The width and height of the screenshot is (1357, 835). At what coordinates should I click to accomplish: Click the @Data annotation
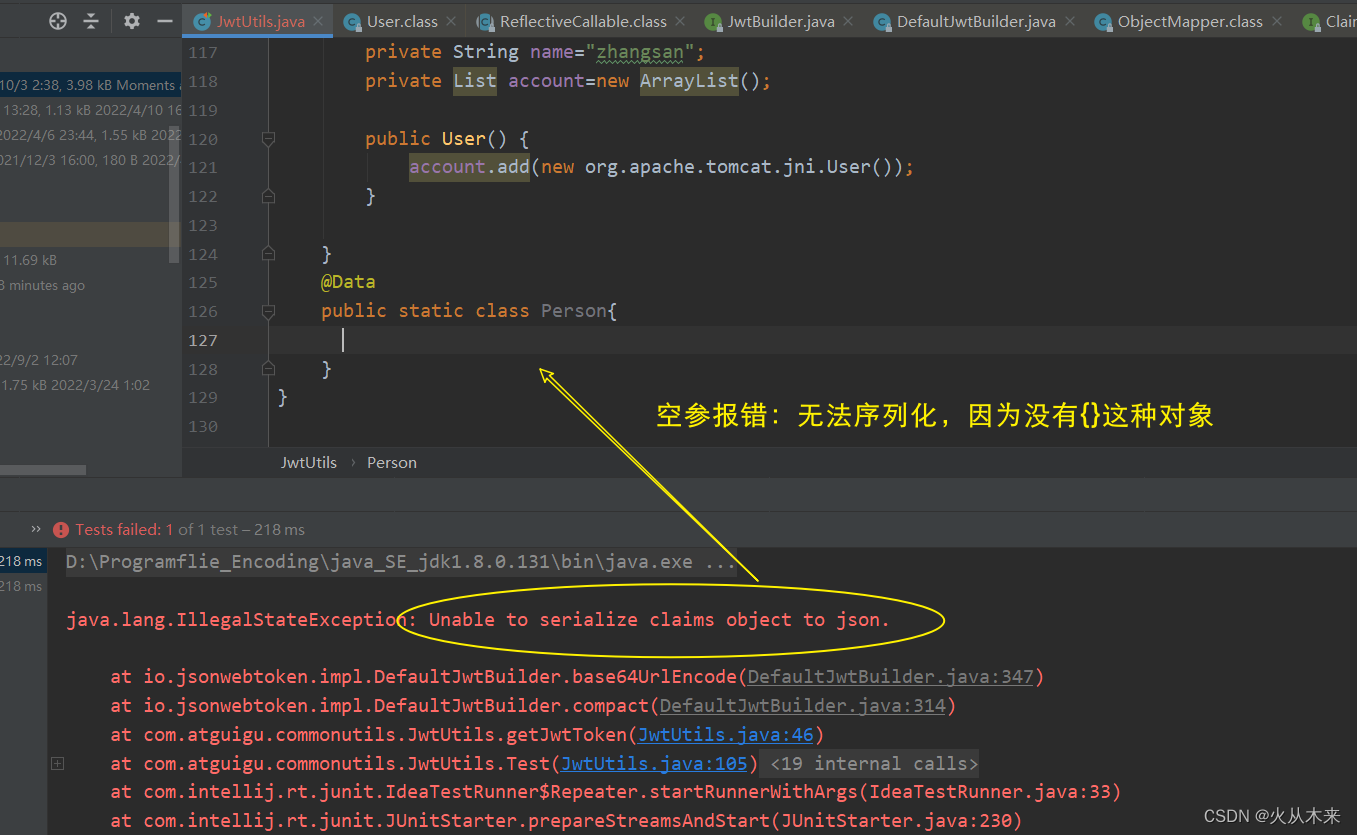coord(348,282)
